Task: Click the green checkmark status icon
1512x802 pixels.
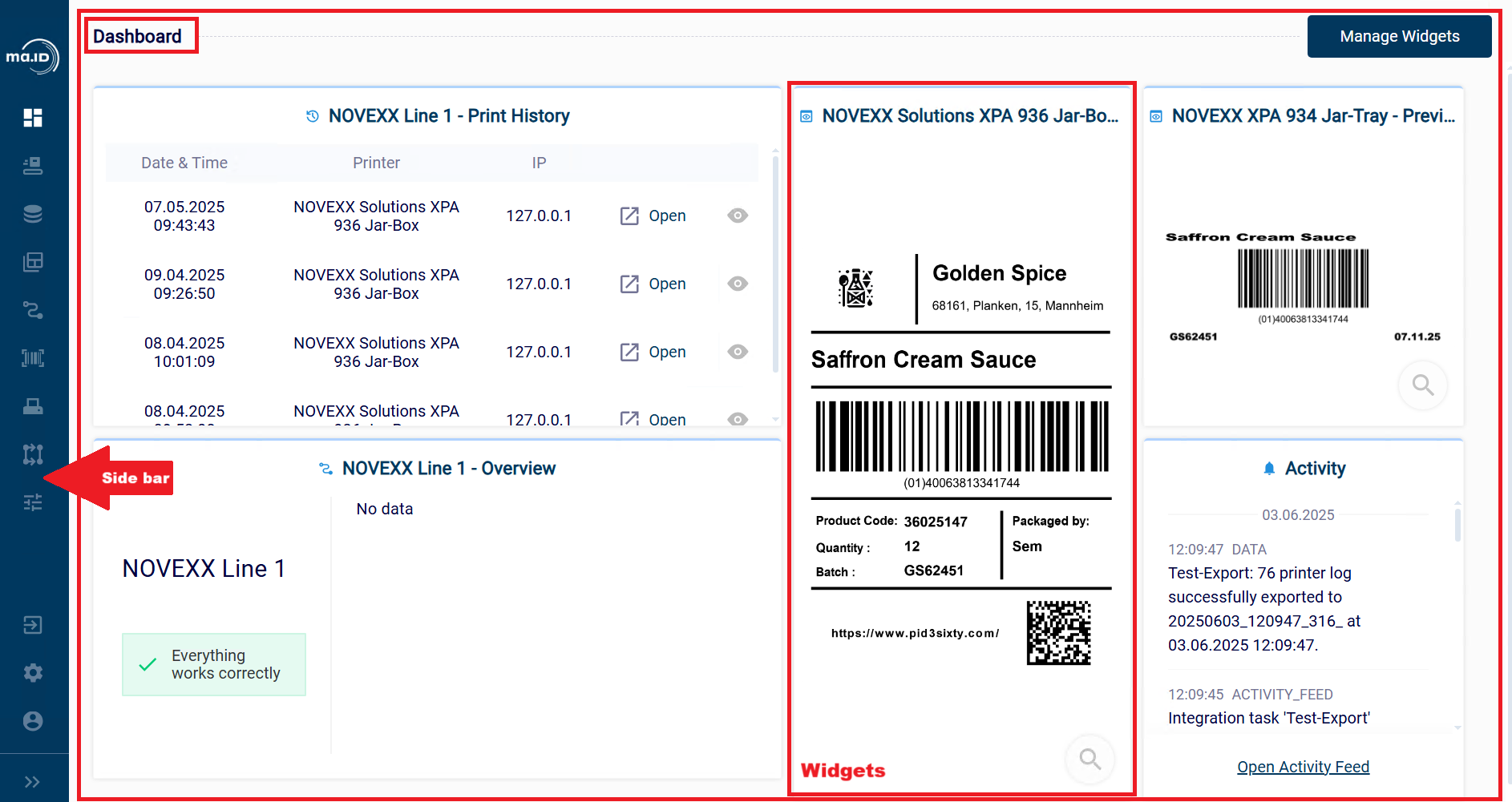Action: click(x=148, y=664)
